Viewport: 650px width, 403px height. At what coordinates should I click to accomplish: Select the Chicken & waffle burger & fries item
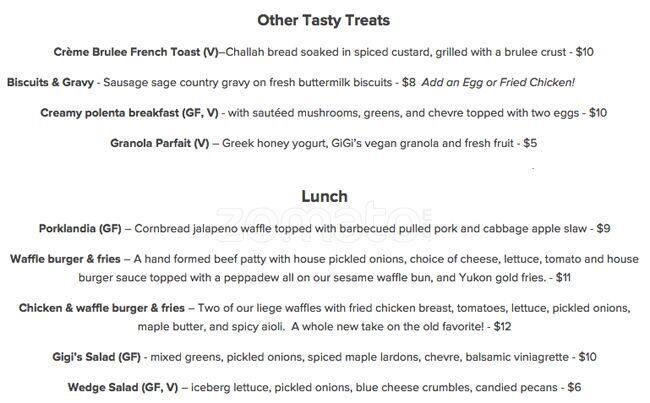pyautogui.click(x=101, y=308)
